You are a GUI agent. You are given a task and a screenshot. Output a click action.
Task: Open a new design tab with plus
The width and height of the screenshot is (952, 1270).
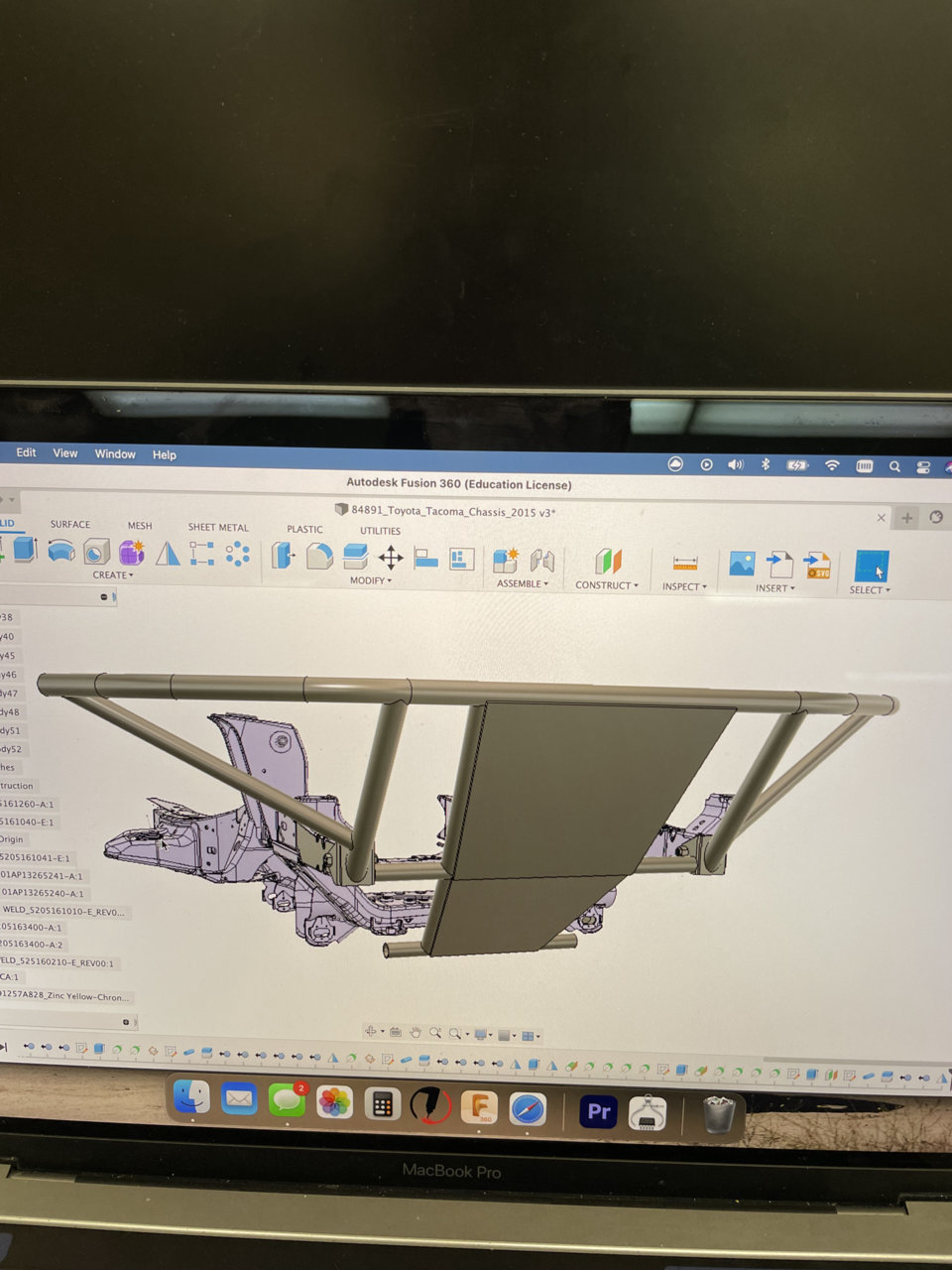pyautogui.click(x=907, y=517)
